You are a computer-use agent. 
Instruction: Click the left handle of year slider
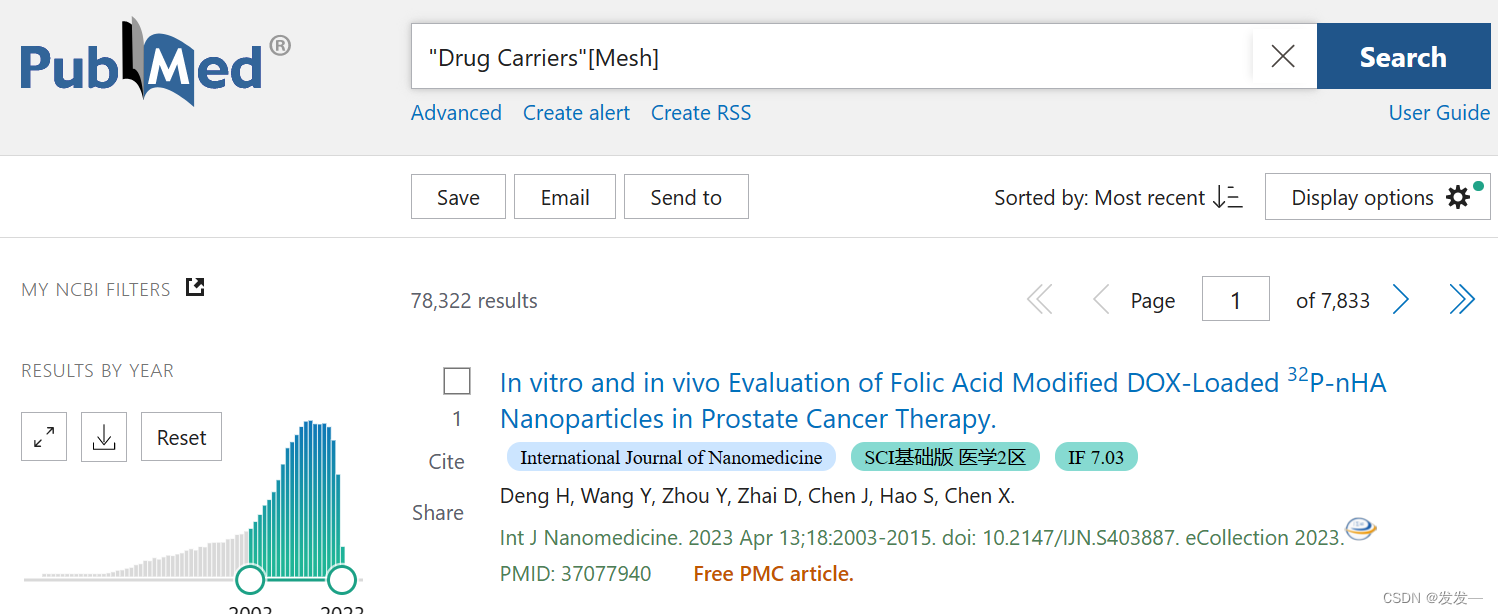tap(250, 578)
